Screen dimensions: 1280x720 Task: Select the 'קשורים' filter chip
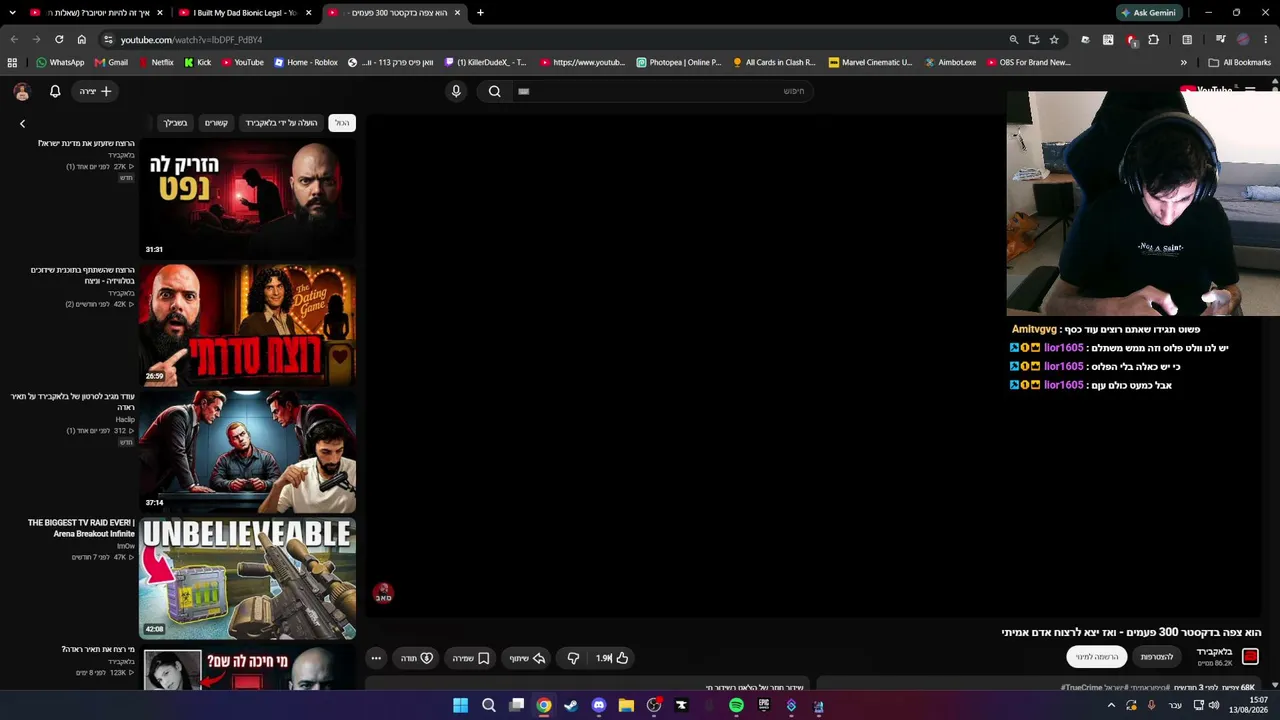click(216, 123)
